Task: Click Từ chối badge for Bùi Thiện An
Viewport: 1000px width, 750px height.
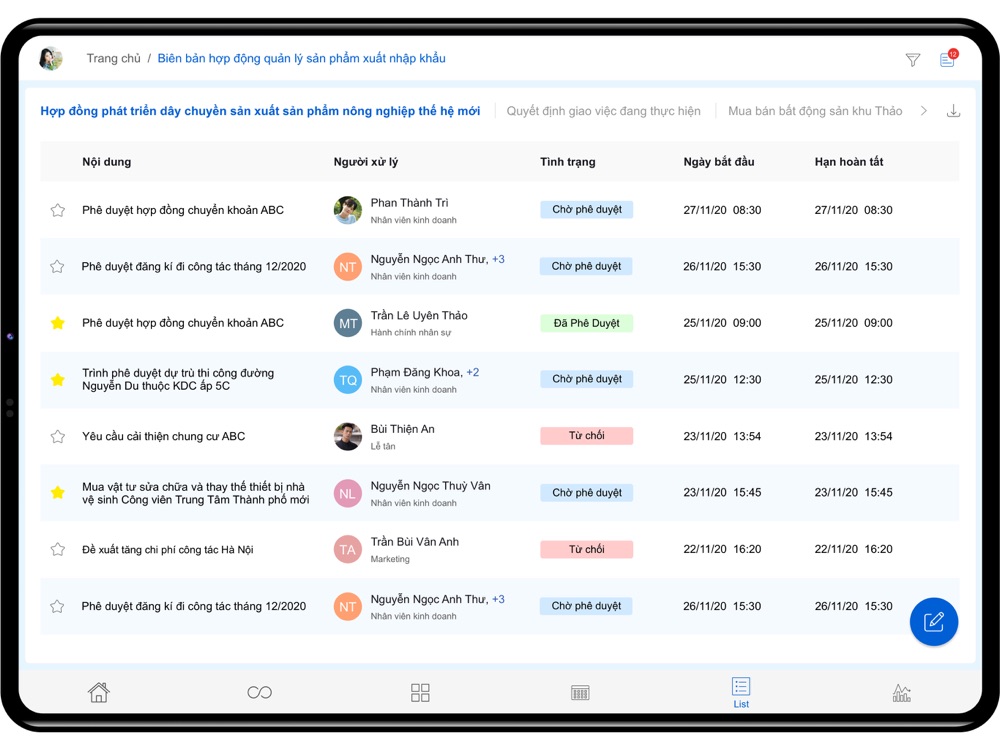Action: (587, 436)
